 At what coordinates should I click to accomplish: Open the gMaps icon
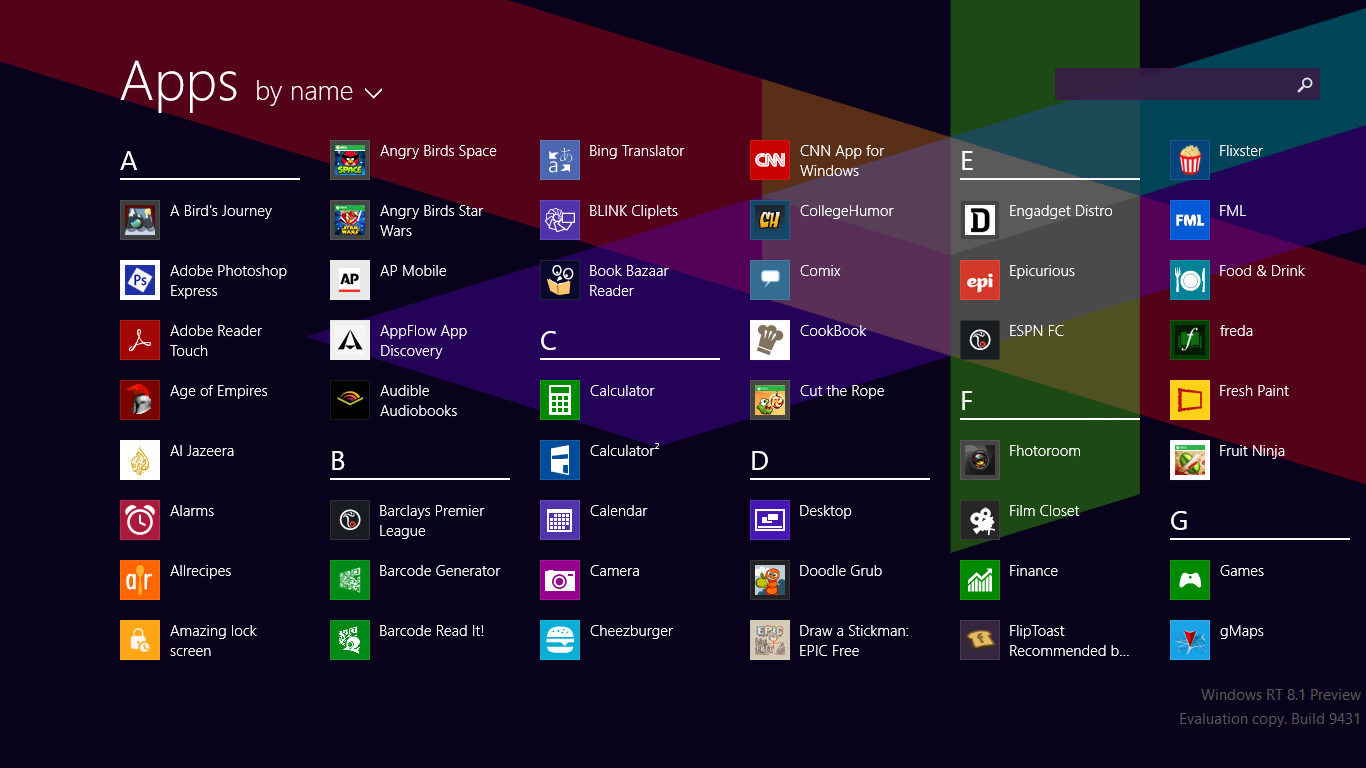pos(1190,640)
